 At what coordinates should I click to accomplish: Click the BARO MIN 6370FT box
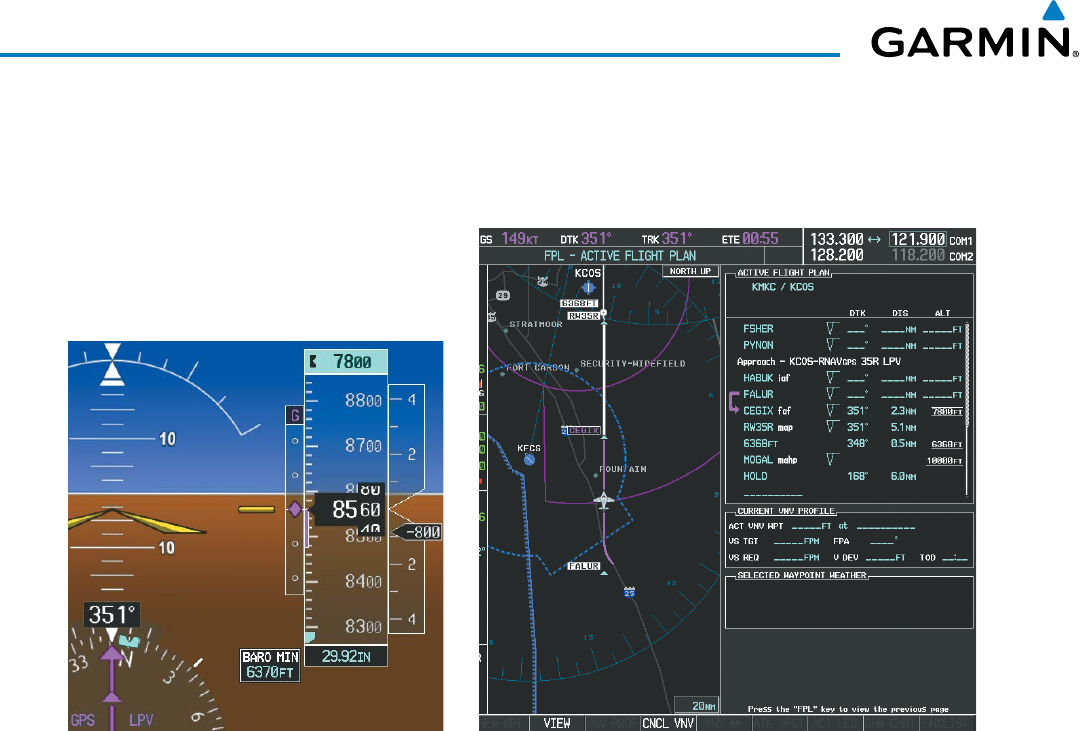pyautogui.click(x=270, y=665)
